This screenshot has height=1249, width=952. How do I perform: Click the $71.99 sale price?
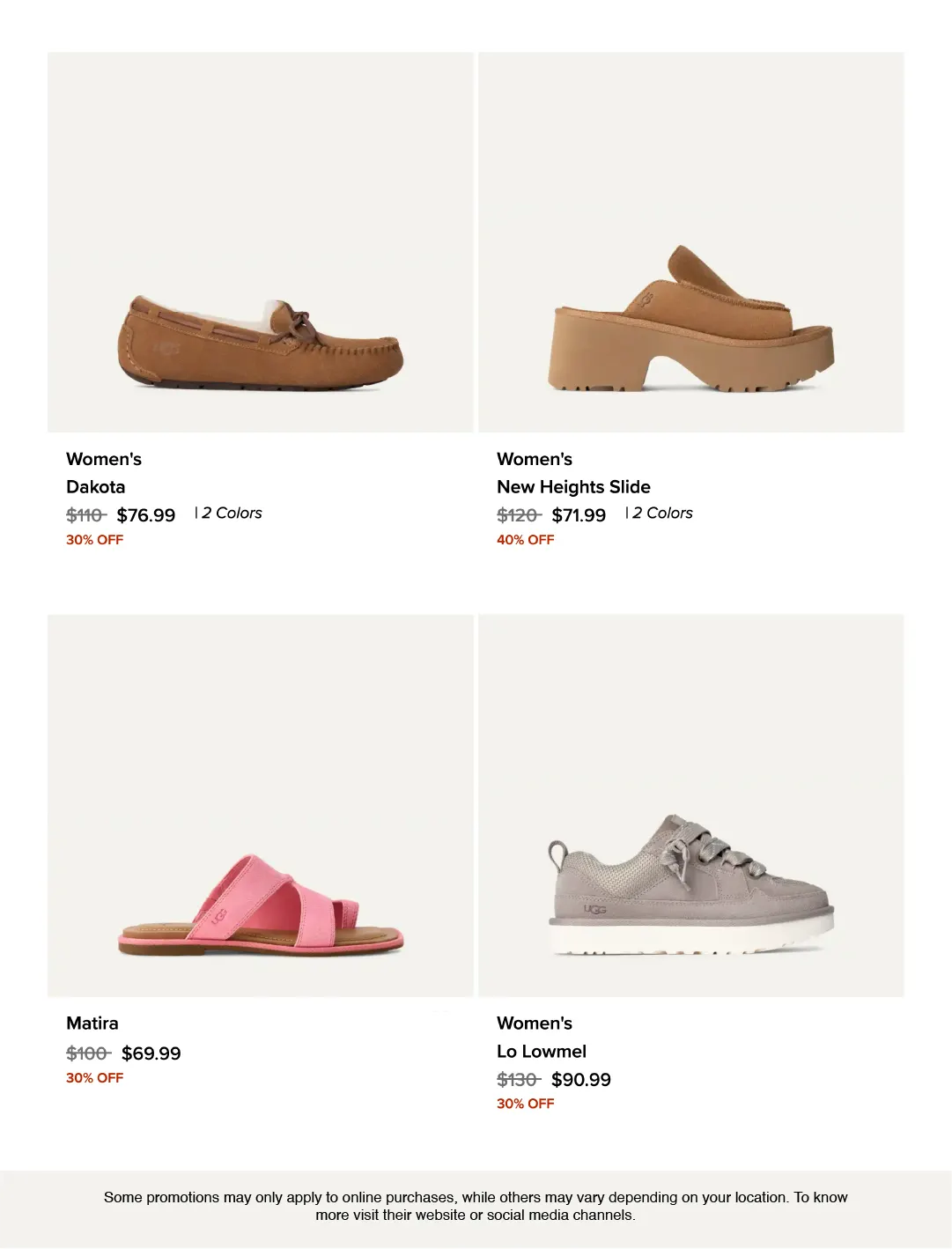pos(579,515)
